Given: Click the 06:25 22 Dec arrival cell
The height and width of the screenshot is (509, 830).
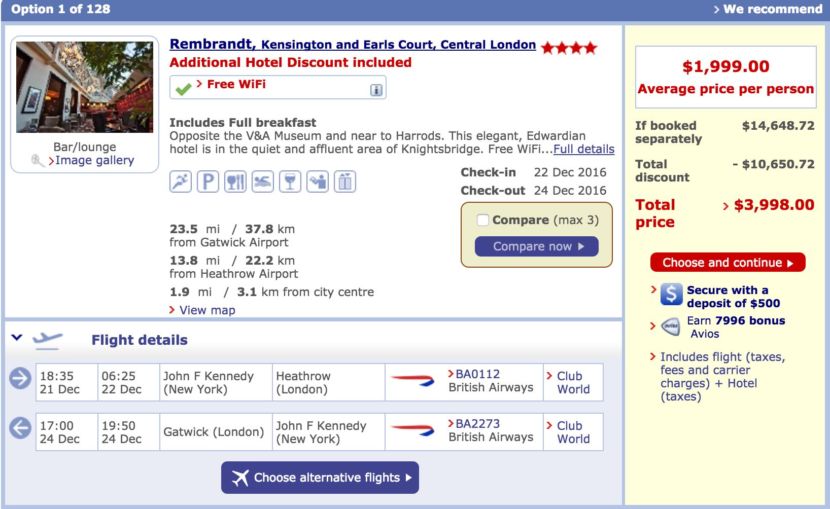Looking at the screenshot, I should point(129,382).
